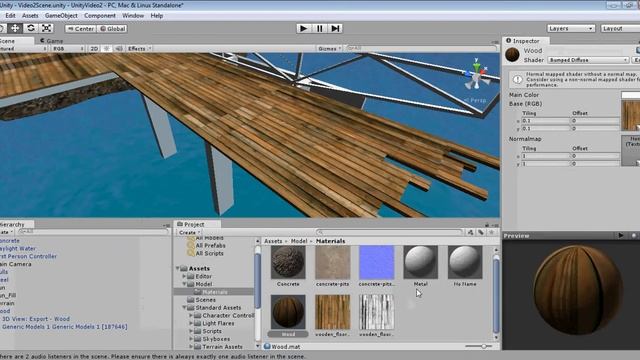The width and height of the screenshot is (640, 360).
Task: Collapse the Assets folder tree
Action: 178,268
